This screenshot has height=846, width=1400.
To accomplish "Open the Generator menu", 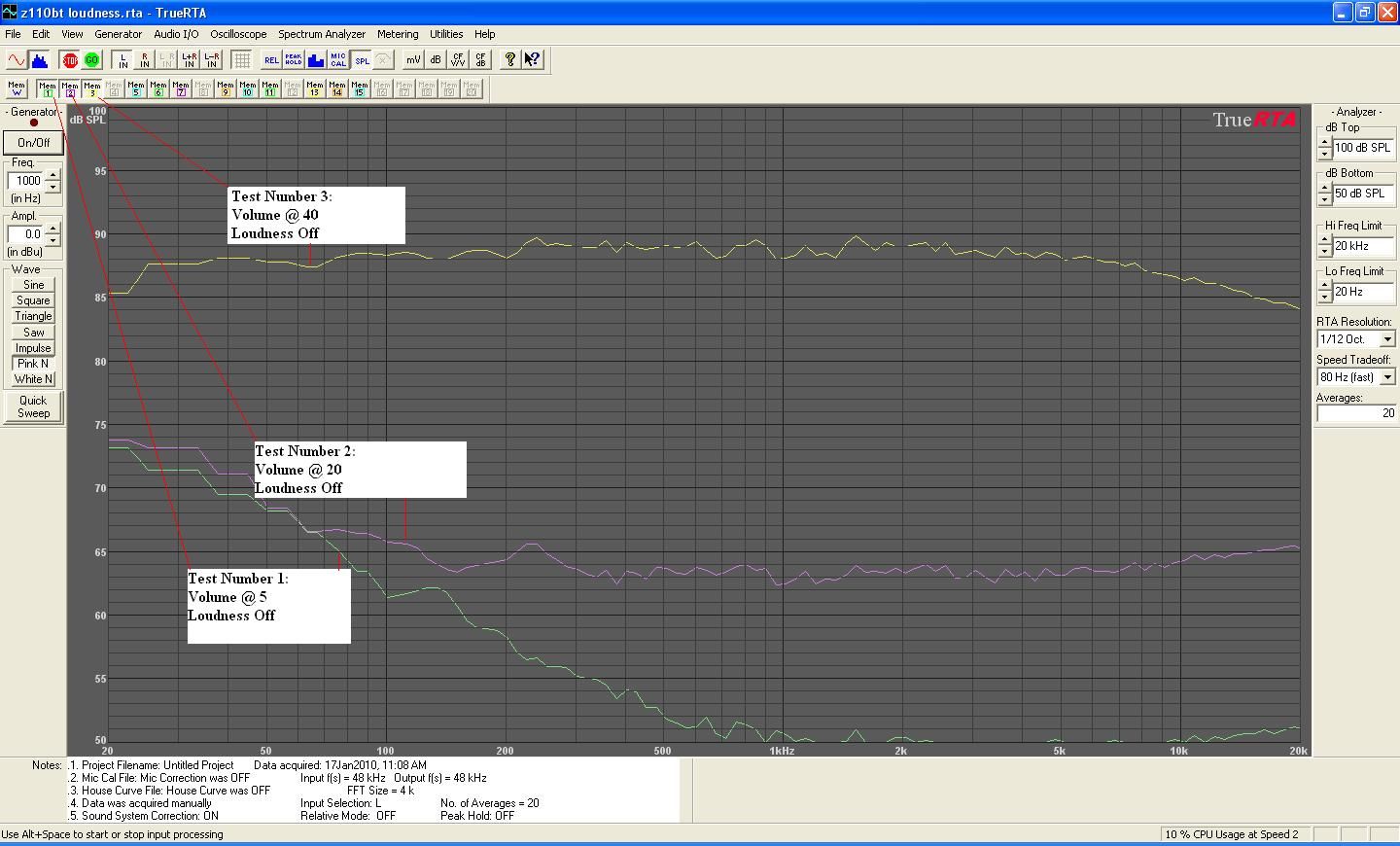I will coord(118,34).
